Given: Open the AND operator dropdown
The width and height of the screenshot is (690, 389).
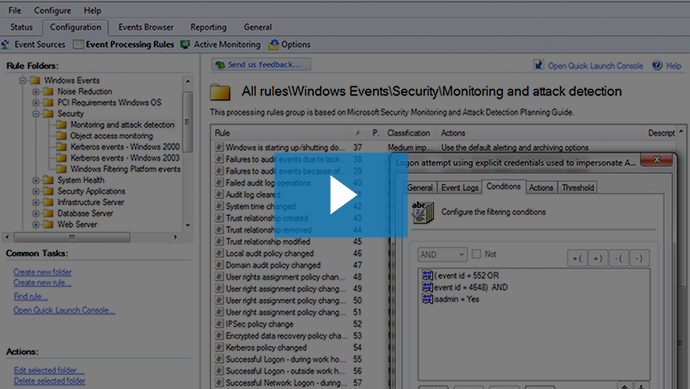Looking at the screenshot, I should [442, 254].
